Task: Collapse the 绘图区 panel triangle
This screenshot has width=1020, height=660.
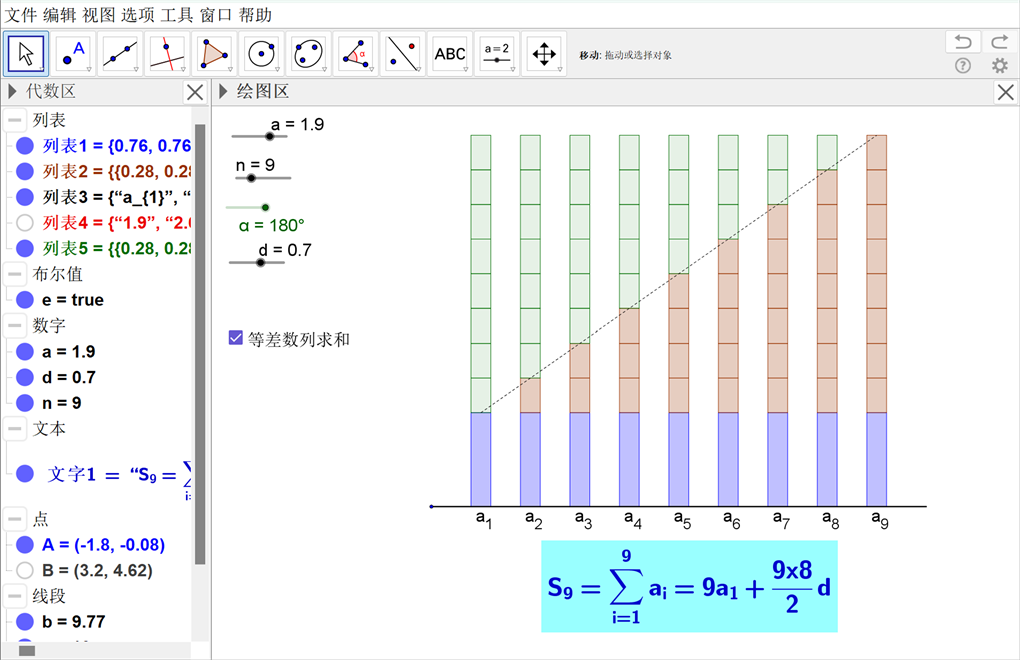Action: pyautogui.click(x=223, y=92)
